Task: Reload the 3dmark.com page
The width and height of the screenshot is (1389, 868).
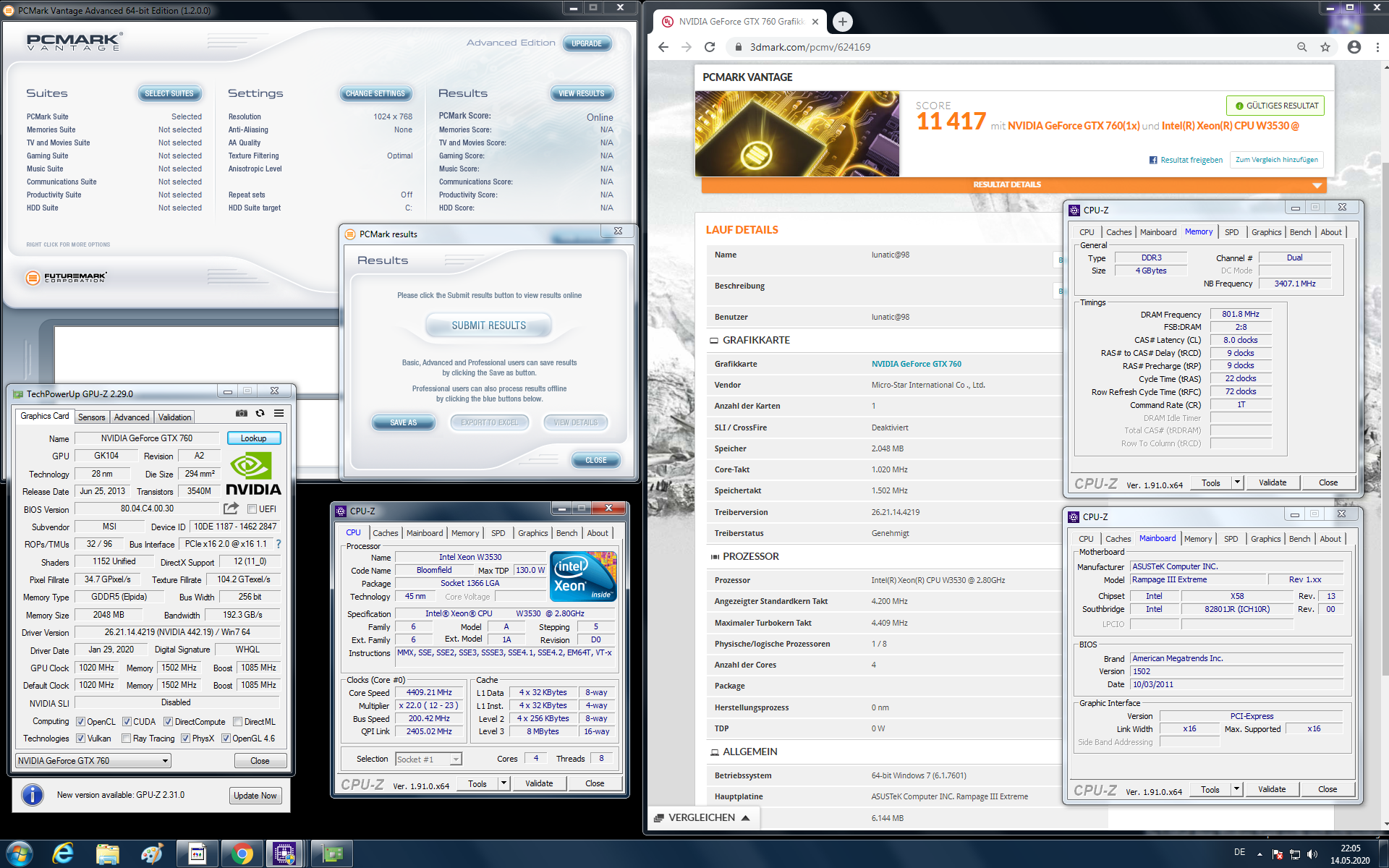Action: pos(710,47)
